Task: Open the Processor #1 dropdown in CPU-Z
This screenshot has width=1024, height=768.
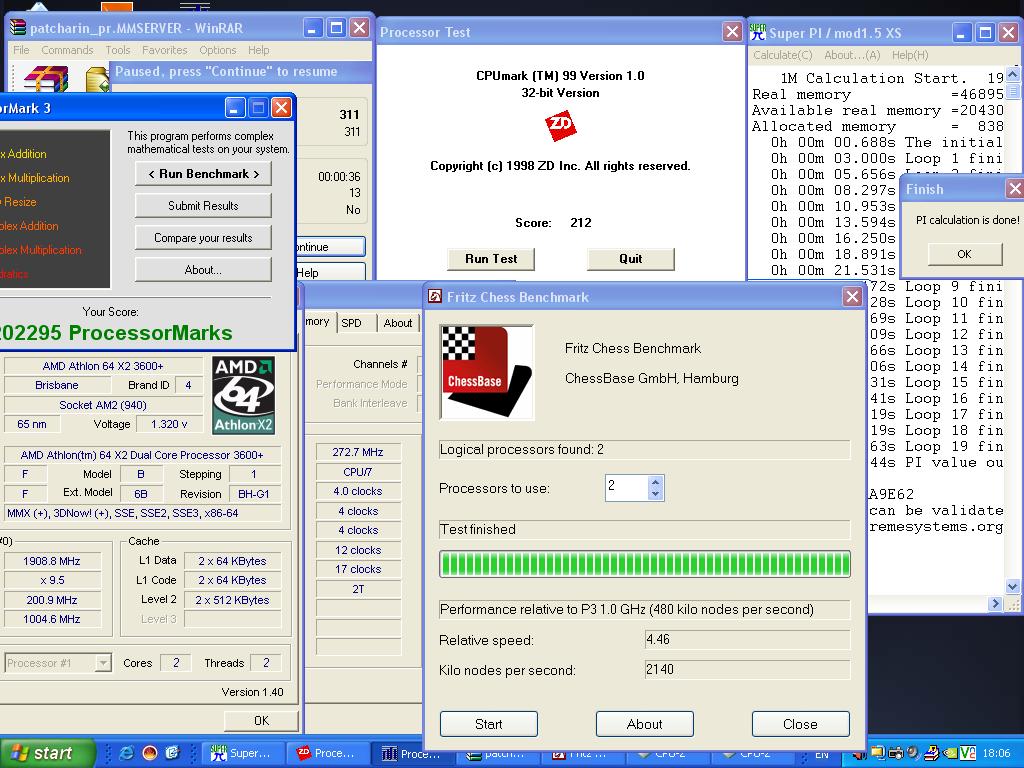Action: [103, 663]
